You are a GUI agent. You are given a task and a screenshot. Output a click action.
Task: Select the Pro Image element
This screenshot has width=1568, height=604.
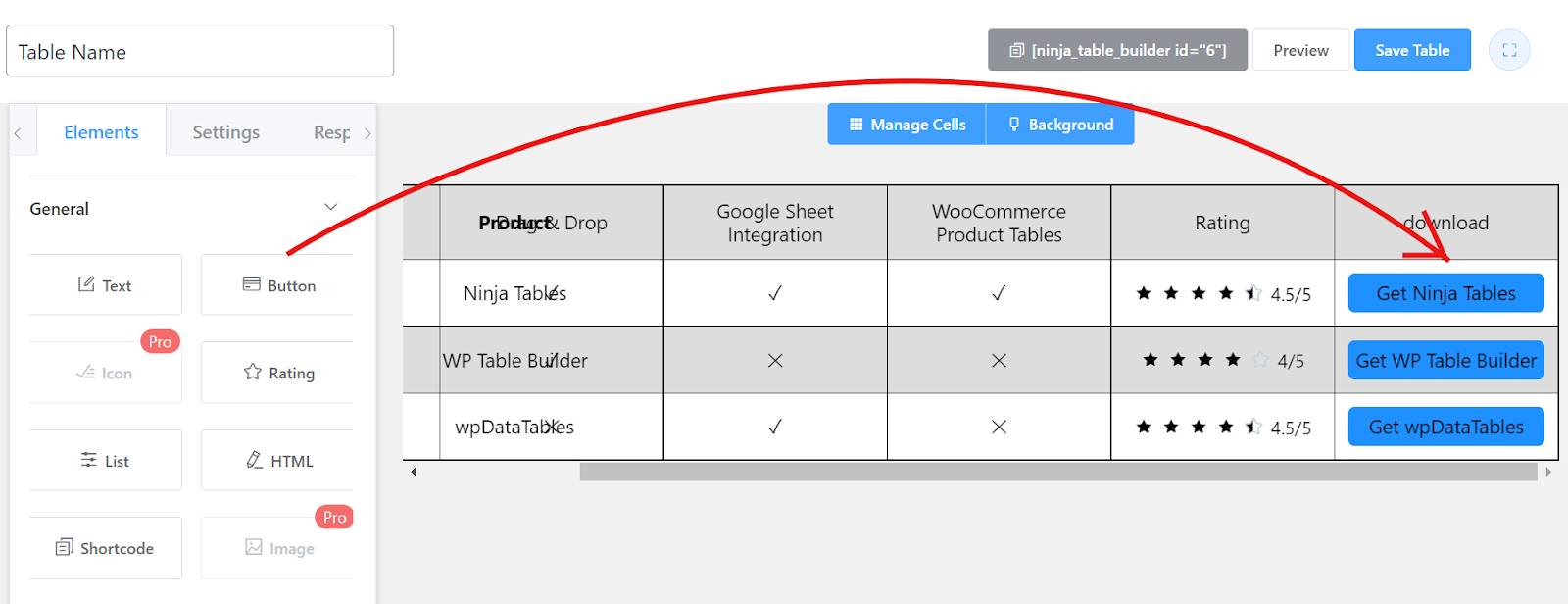tap(277, 547)
